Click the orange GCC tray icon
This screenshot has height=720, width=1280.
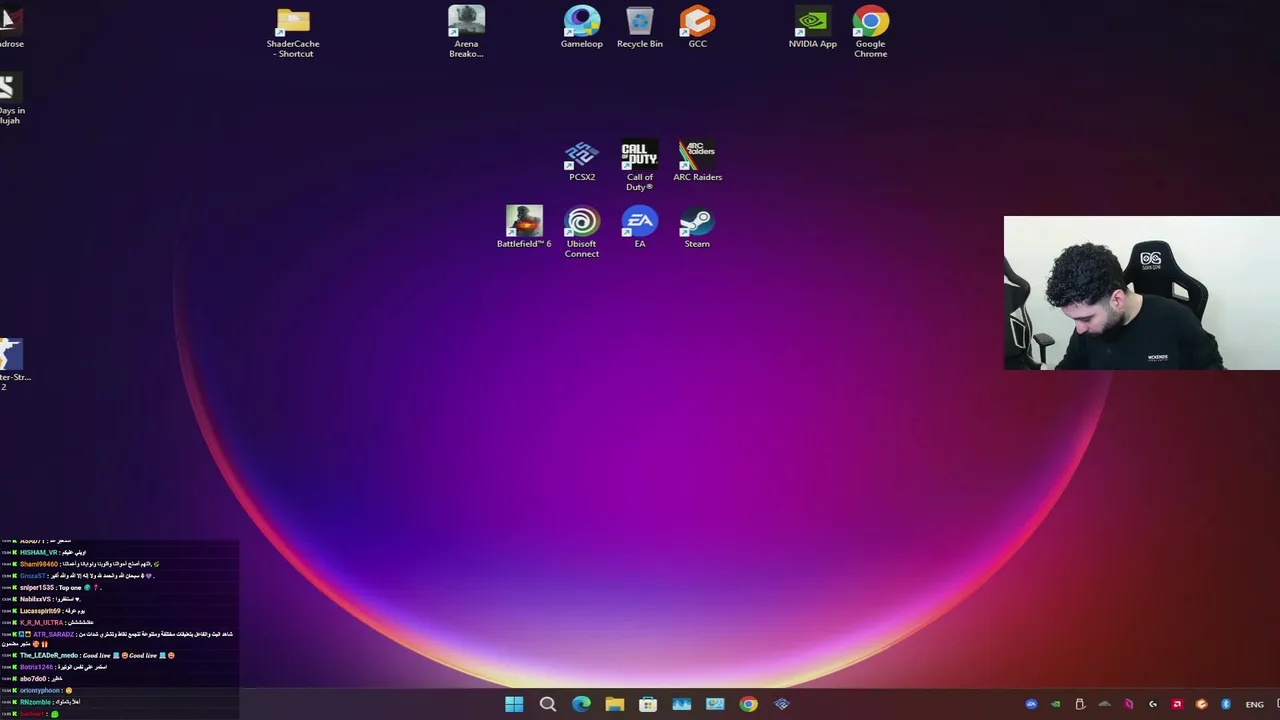tap(1202, 704)
